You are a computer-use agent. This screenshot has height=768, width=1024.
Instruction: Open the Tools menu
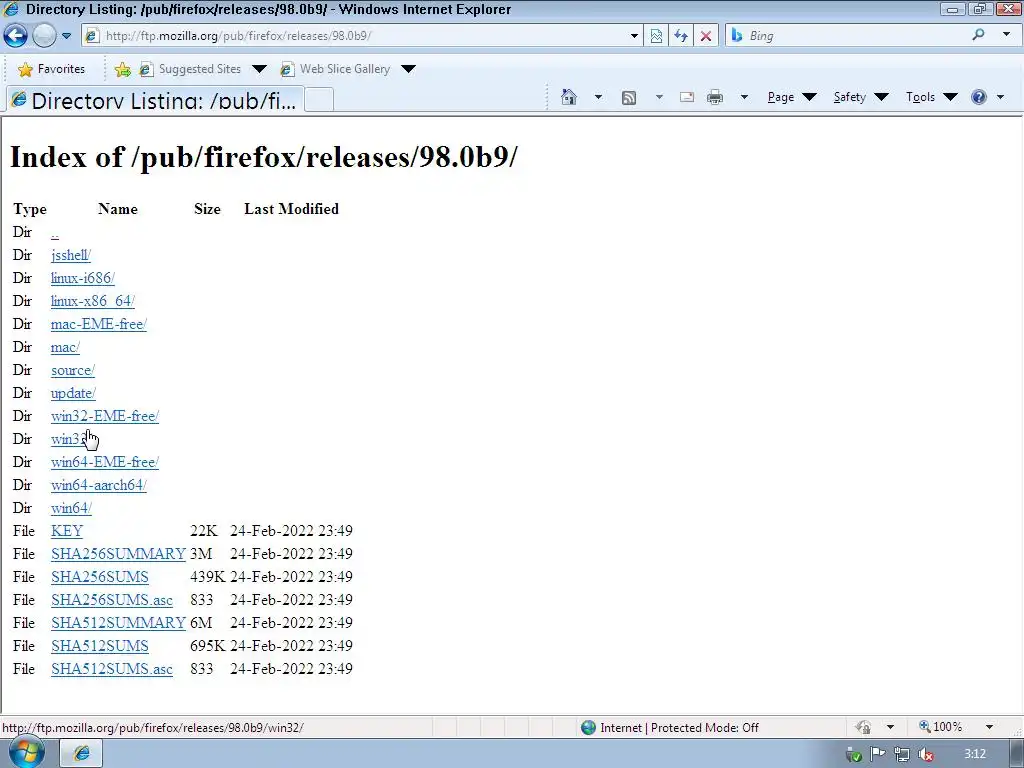[931, 97]
